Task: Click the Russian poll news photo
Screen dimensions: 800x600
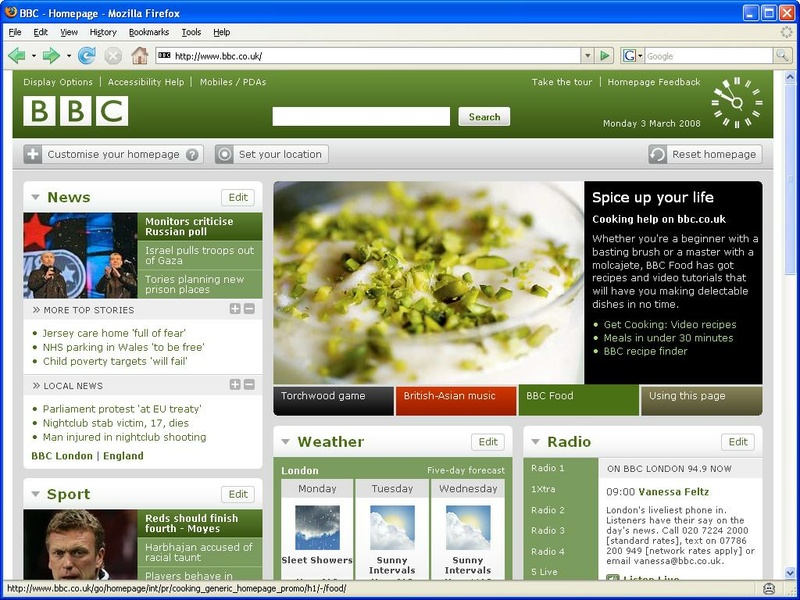Action: [81, 256]
